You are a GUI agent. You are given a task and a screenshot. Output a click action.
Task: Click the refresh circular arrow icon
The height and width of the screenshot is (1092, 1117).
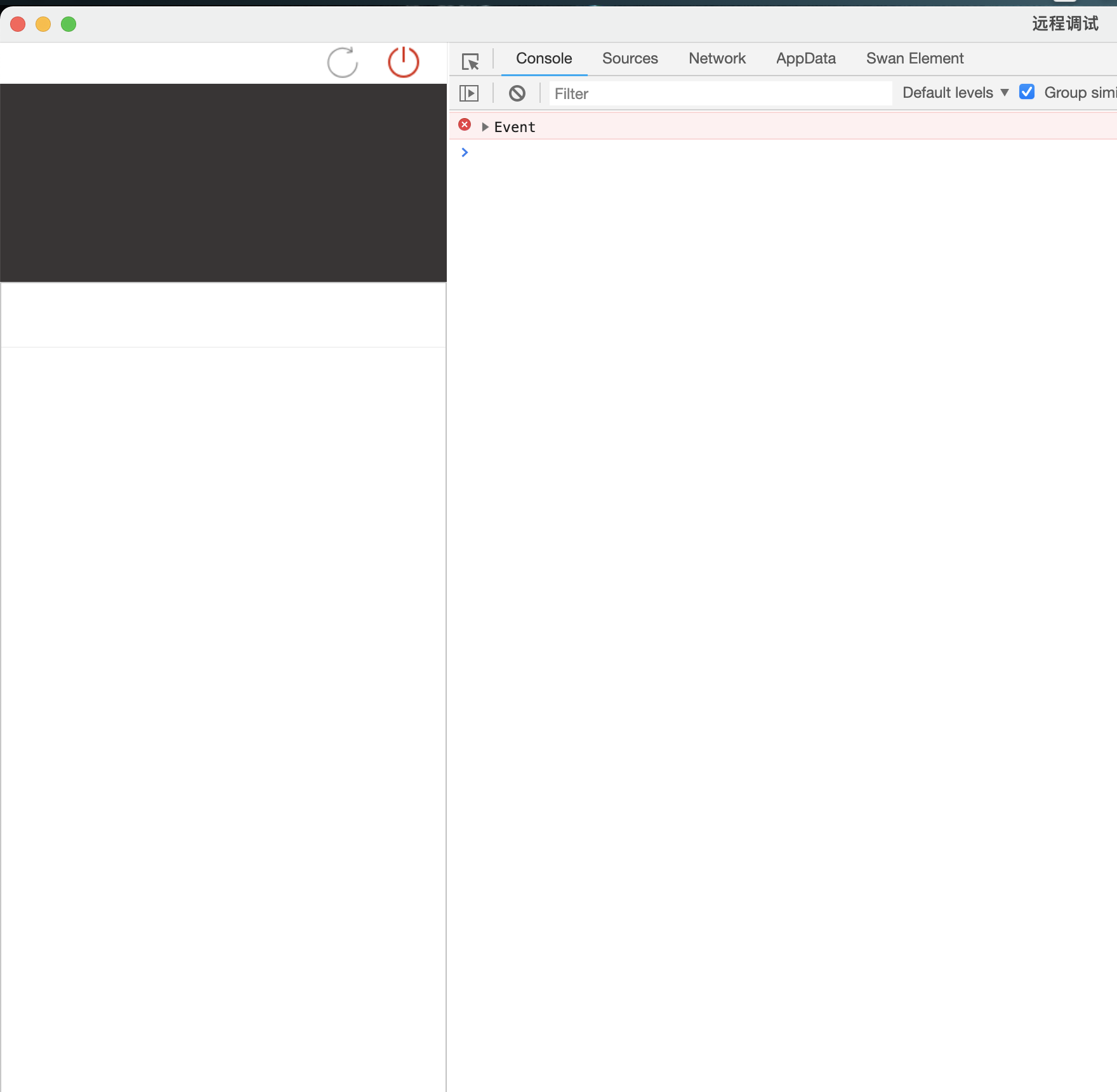click(x=343, y=62)
